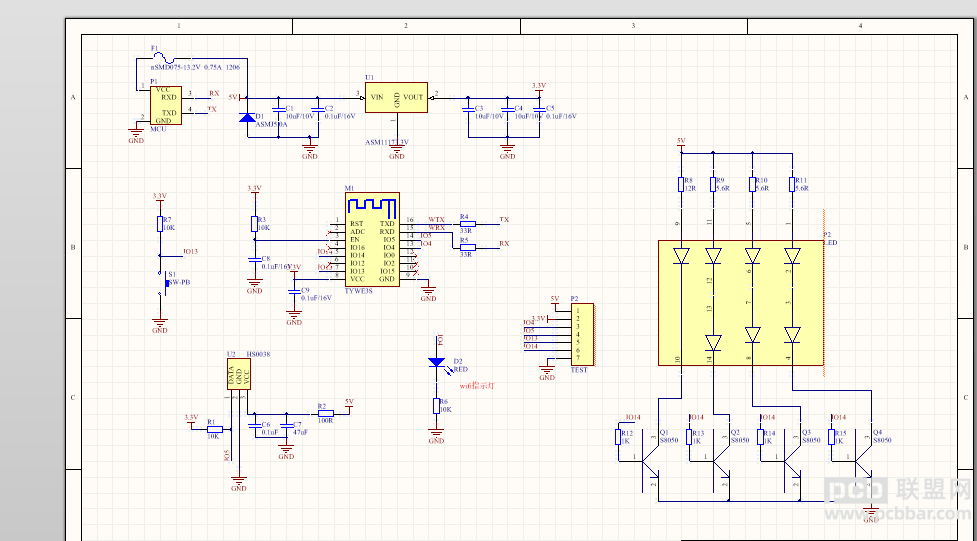977x541 pixels.
Task: Select the U1 ASM1117 voltage regulator
Action: tap(396, 97)
